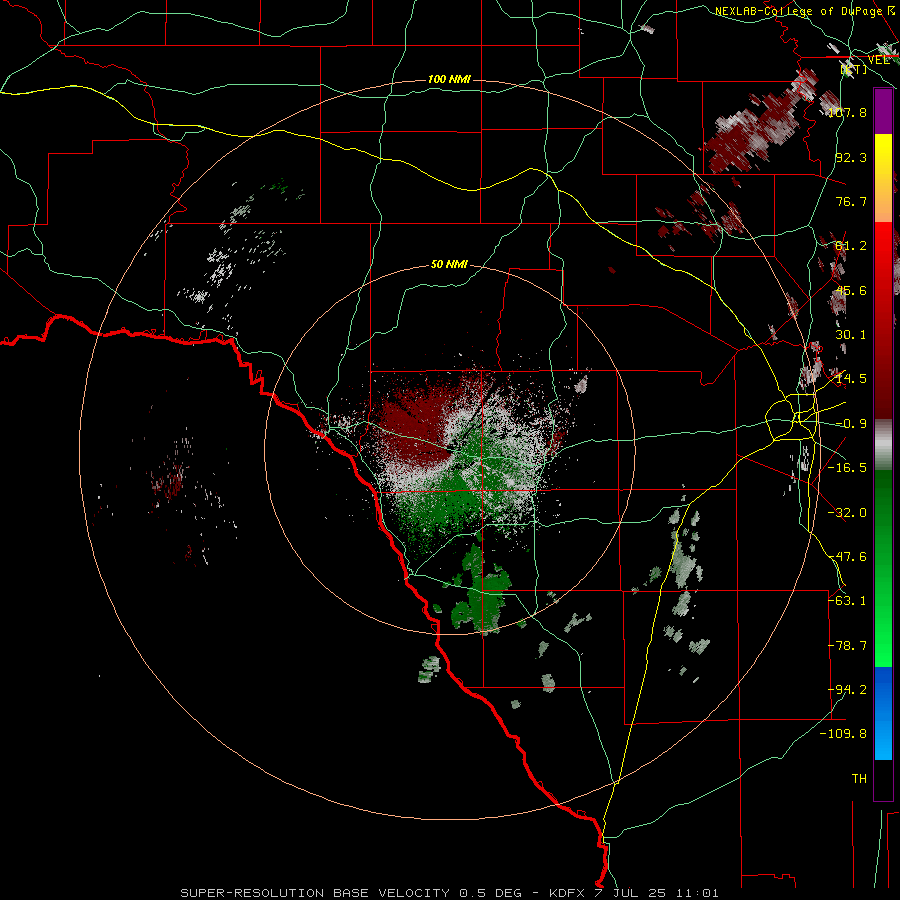The width and height of the screenshot is (900, 900).
Task: Select the -16.5 legend value
Action: click(847, 468)
